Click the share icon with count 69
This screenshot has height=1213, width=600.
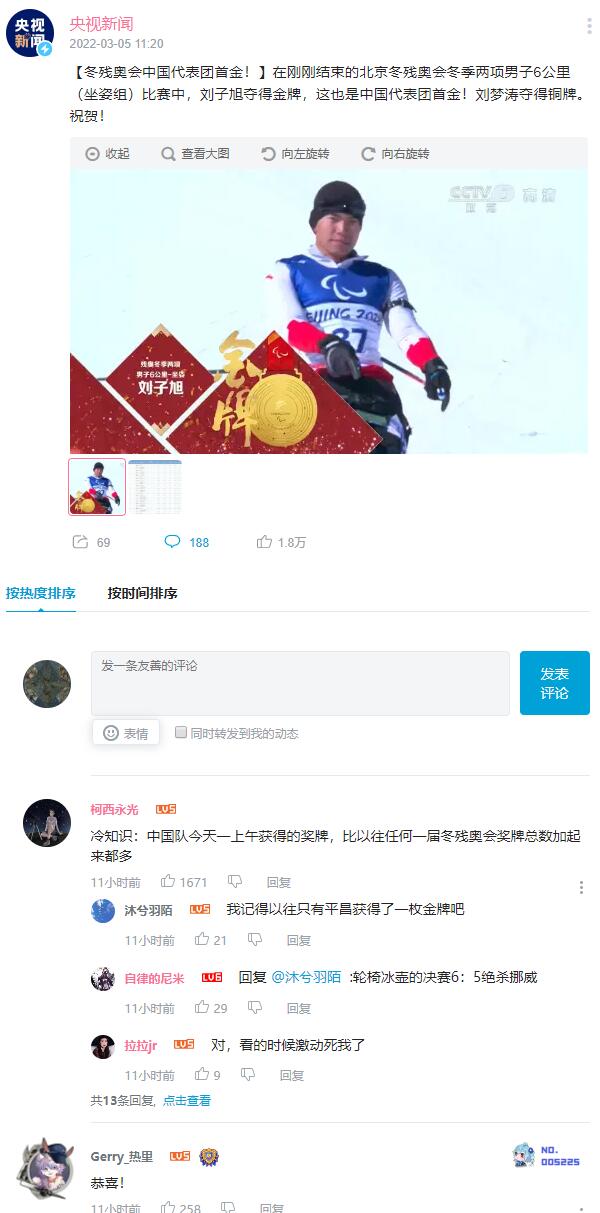point(80,541)
